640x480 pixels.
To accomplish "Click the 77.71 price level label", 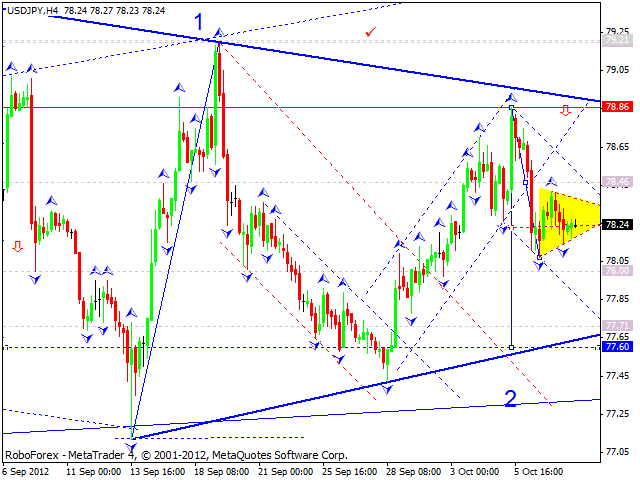I will tap(617, 325).
